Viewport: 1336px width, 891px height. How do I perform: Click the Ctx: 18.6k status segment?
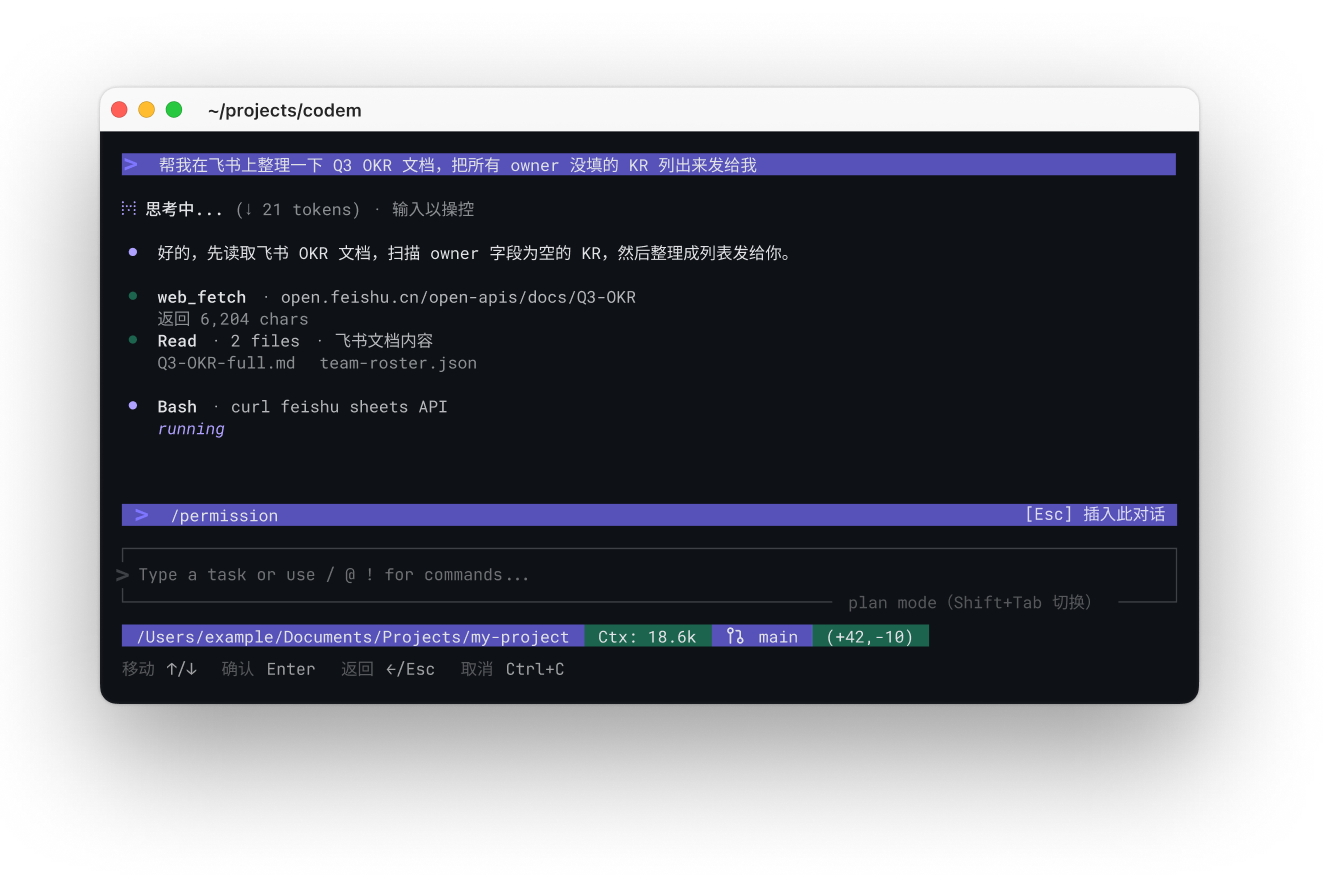648,636
